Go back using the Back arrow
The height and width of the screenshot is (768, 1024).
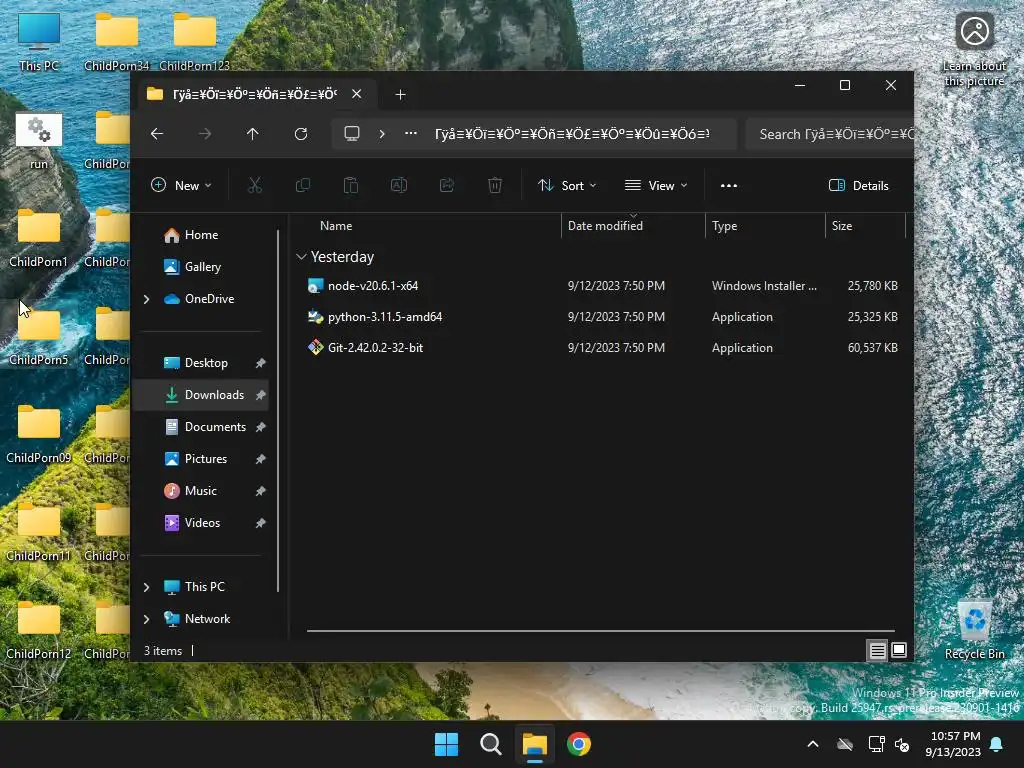coord(157,134)
